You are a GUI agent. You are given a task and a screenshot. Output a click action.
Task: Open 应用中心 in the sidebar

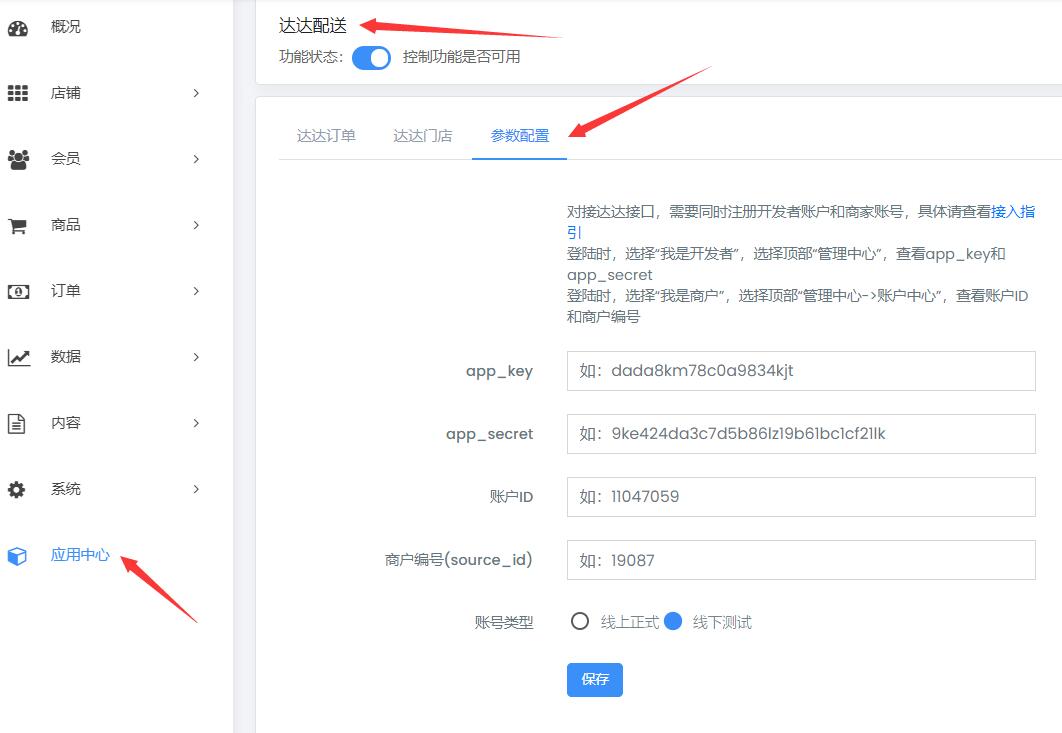[80, 555]
